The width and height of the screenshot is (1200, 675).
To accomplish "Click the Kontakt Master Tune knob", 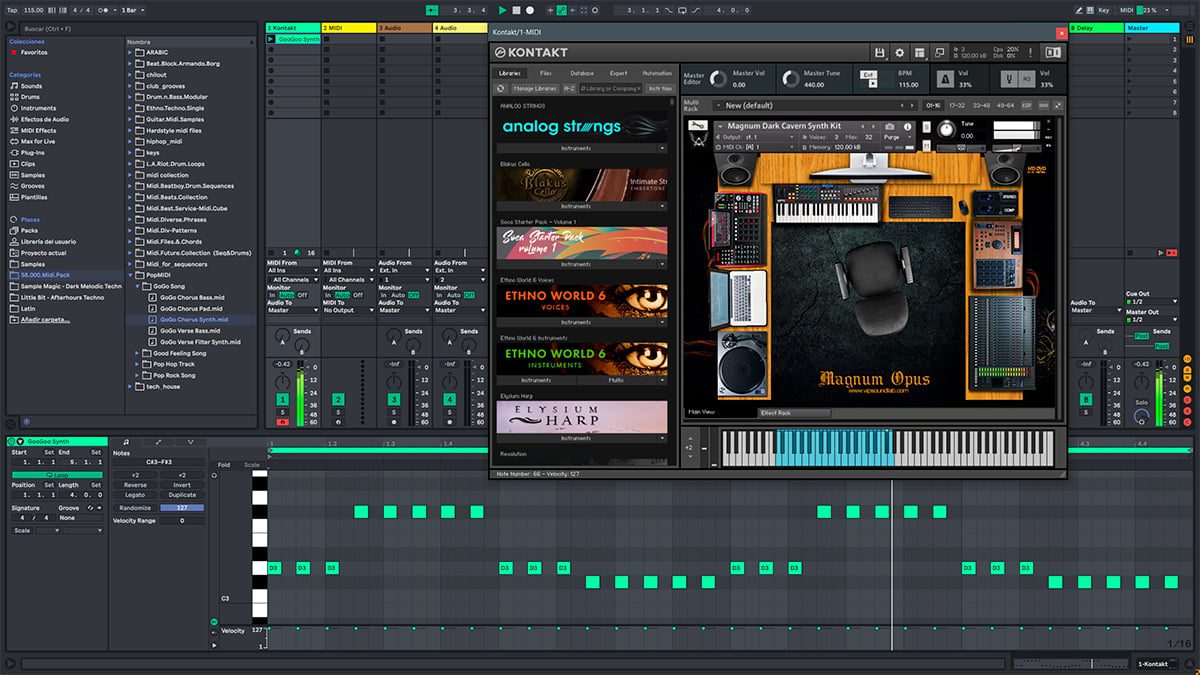I will (792, 78).
